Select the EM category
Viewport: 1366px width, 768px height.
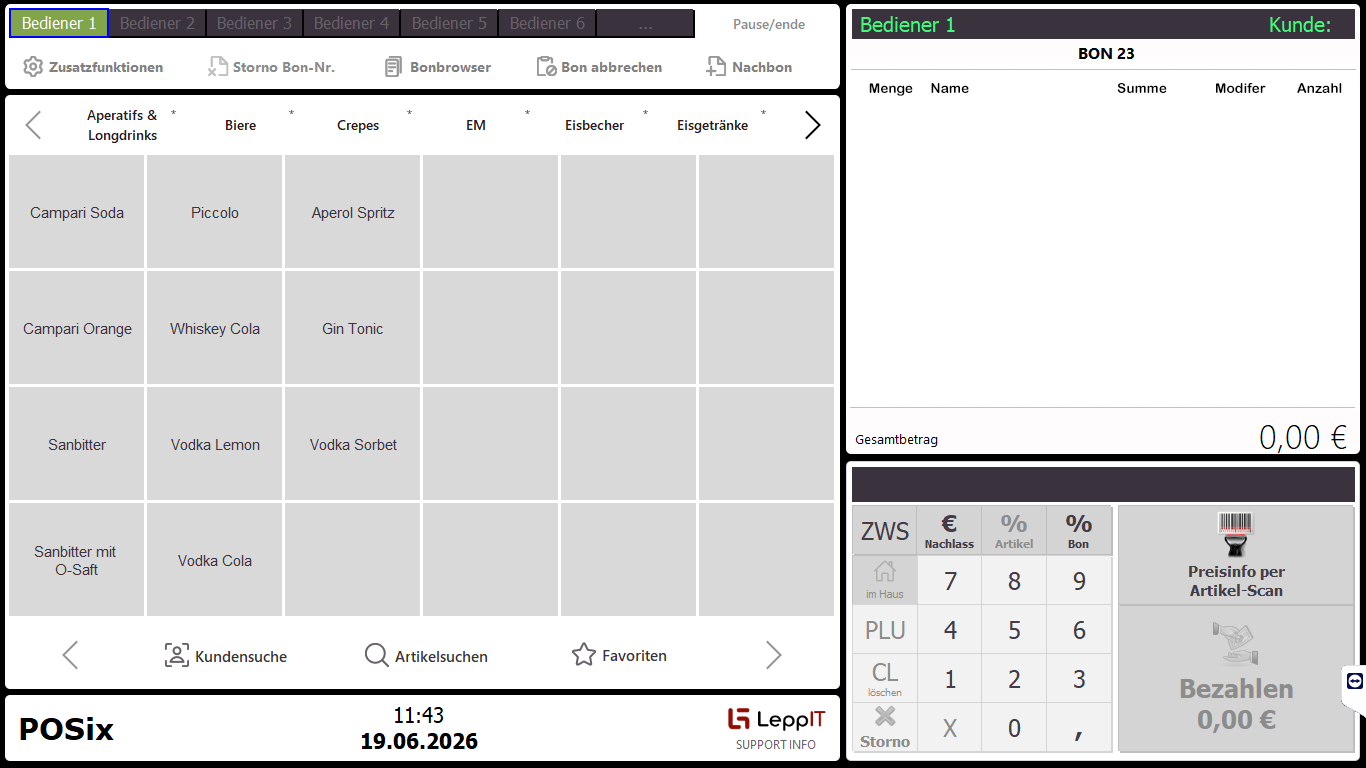[476, 125]
